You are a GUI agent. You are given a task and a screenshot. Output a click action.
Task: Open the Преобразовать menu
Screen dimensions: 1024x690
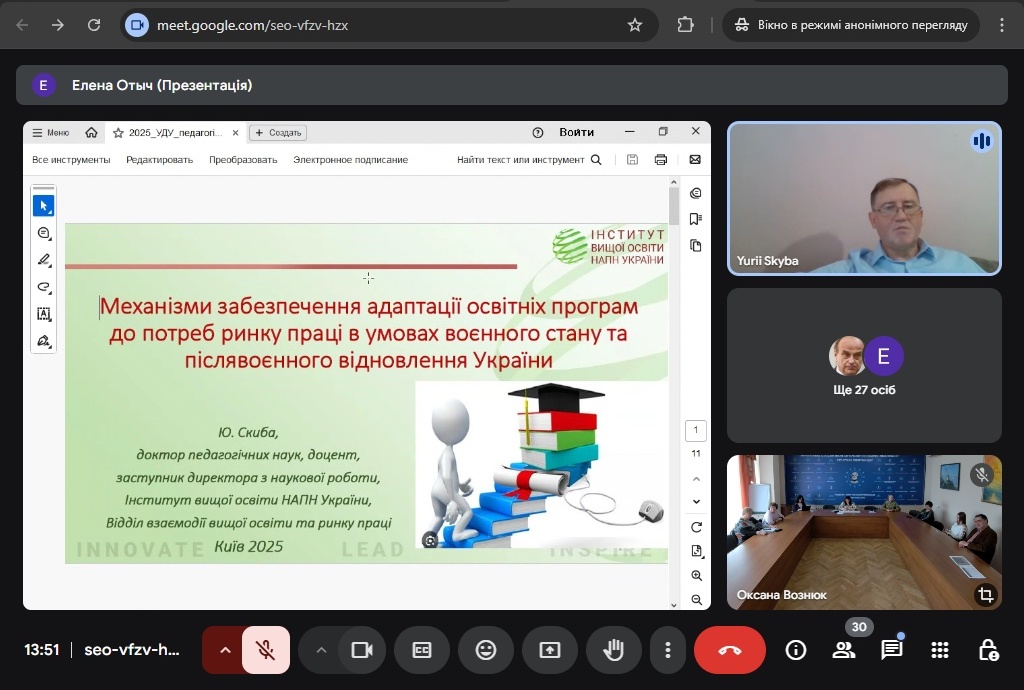click(x=243, y=159)
